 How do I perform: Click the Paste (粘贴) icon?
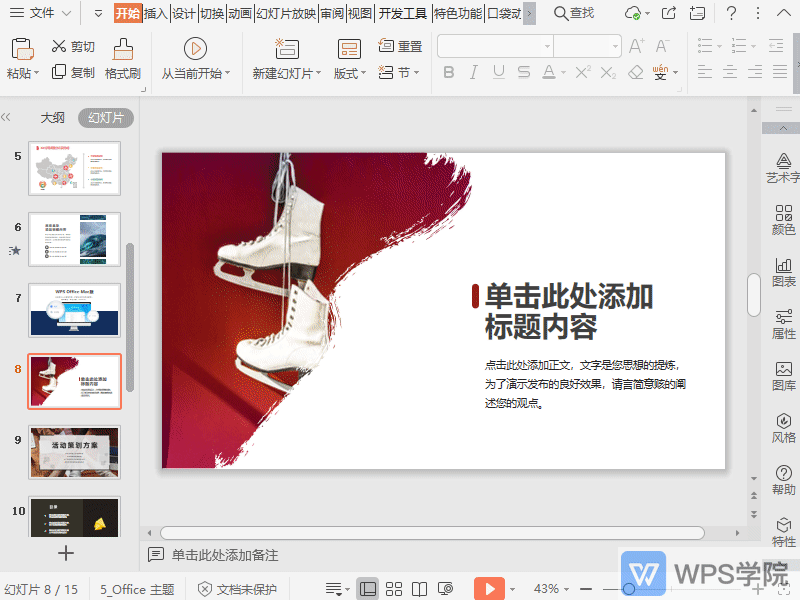coord(22,49)
